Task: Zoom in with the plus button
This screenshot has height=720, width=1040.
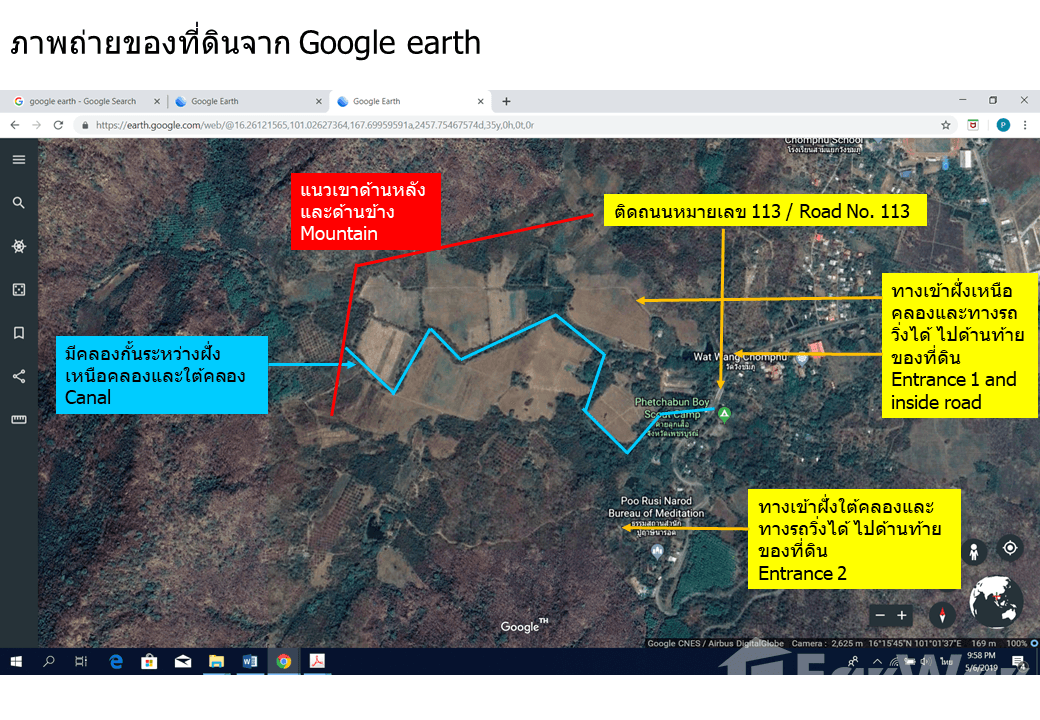Action: coord(902,615)
